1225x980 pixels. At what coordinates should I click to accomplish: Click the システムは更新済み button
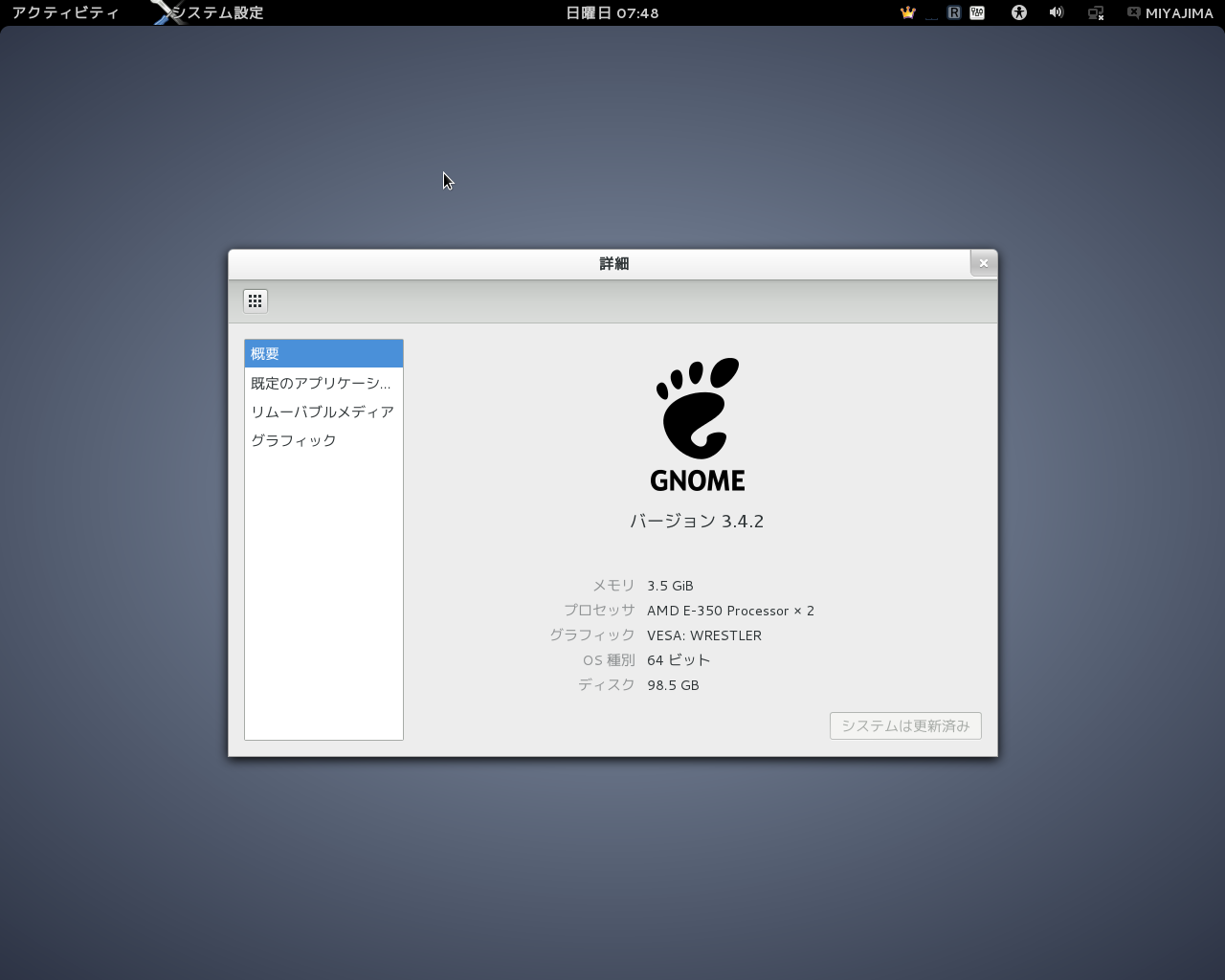(x=905, y=725)
